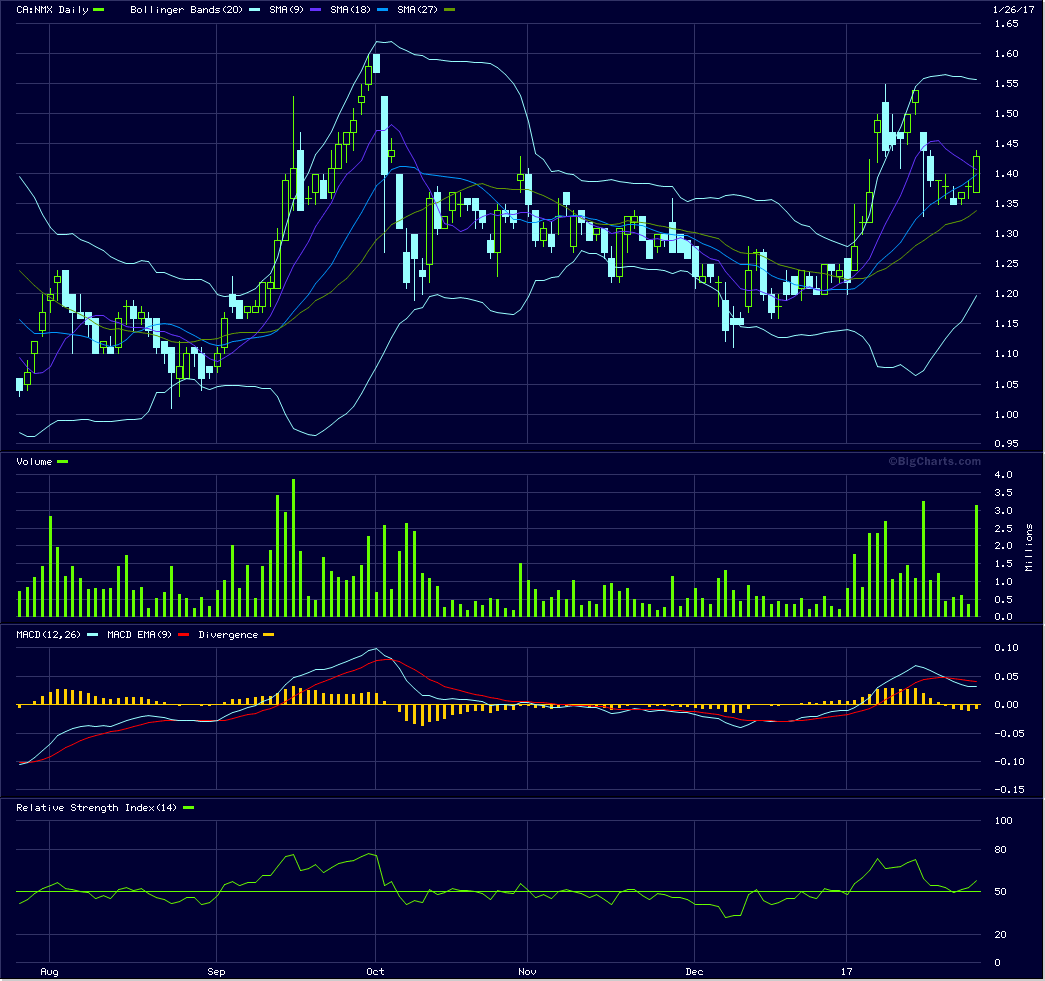Click the green CA:NMX Daily legend swatch
The height and width of the screenshot is (981, 1045).
tap(99, 9)
